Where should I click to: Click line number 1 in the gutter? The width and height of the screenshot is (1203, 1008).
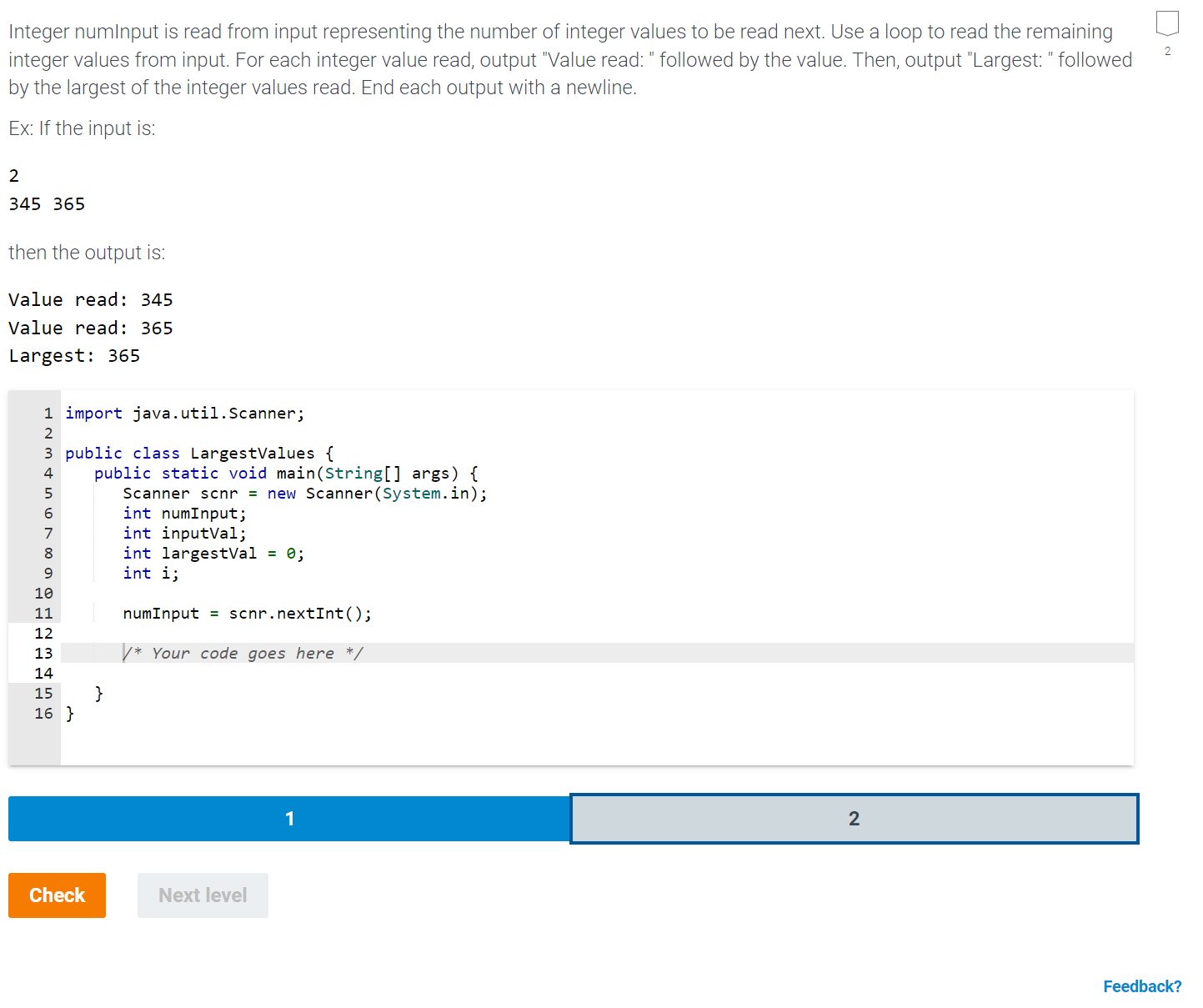point(48,413)
